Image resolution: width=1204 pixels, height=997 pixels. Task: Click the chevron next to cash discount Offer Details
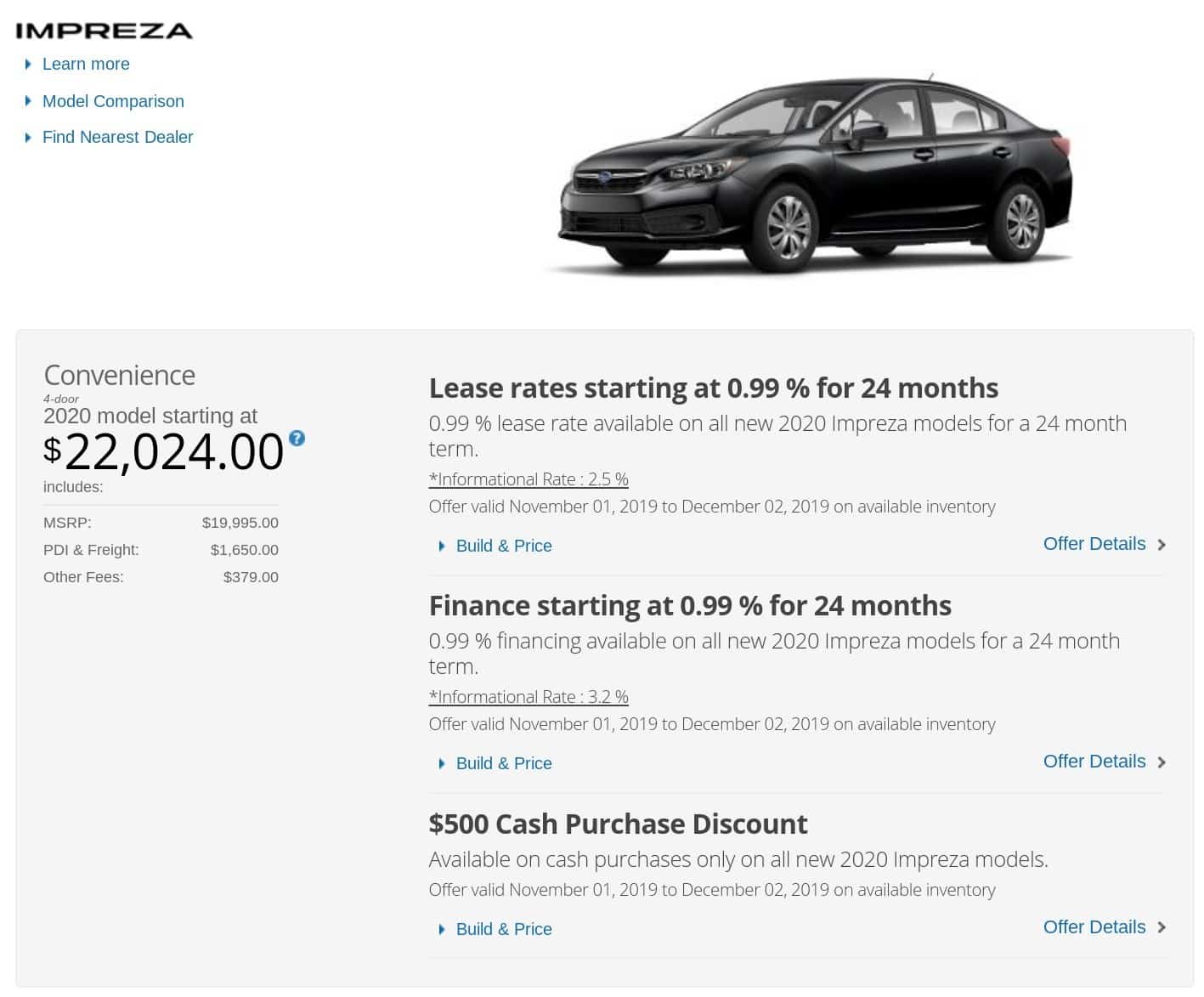(x=1162, y=928)
